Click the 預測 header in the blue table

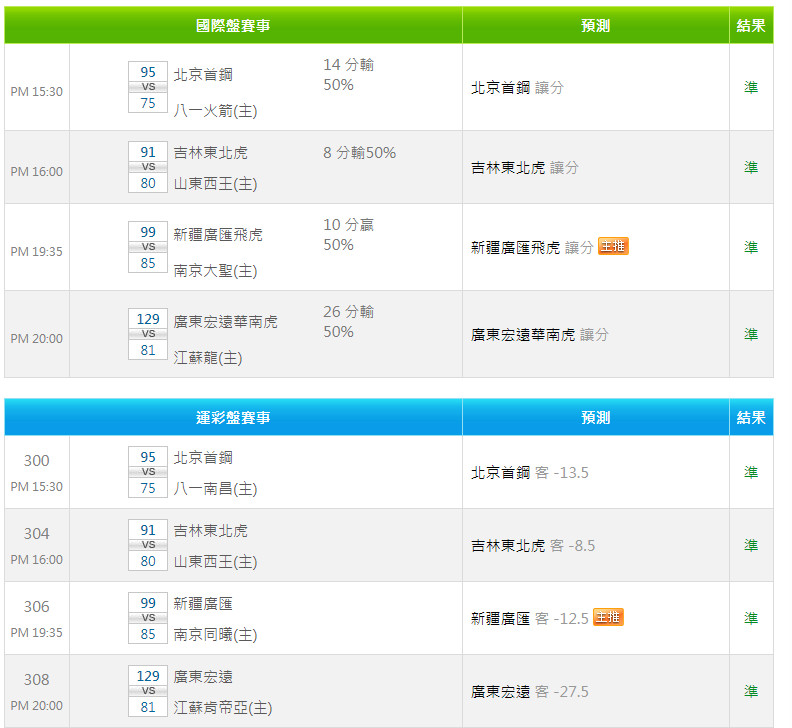point(596,417)
